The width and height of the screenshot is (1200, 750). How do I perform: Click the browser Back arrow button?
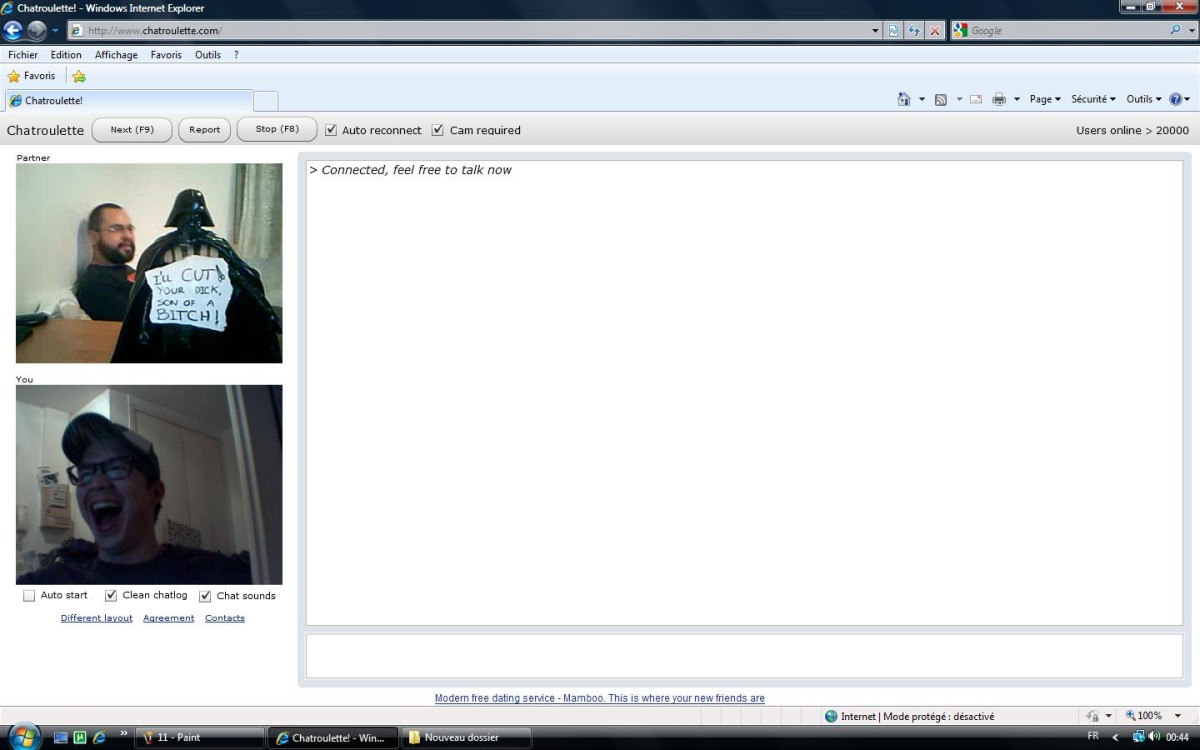click(14, 30)
